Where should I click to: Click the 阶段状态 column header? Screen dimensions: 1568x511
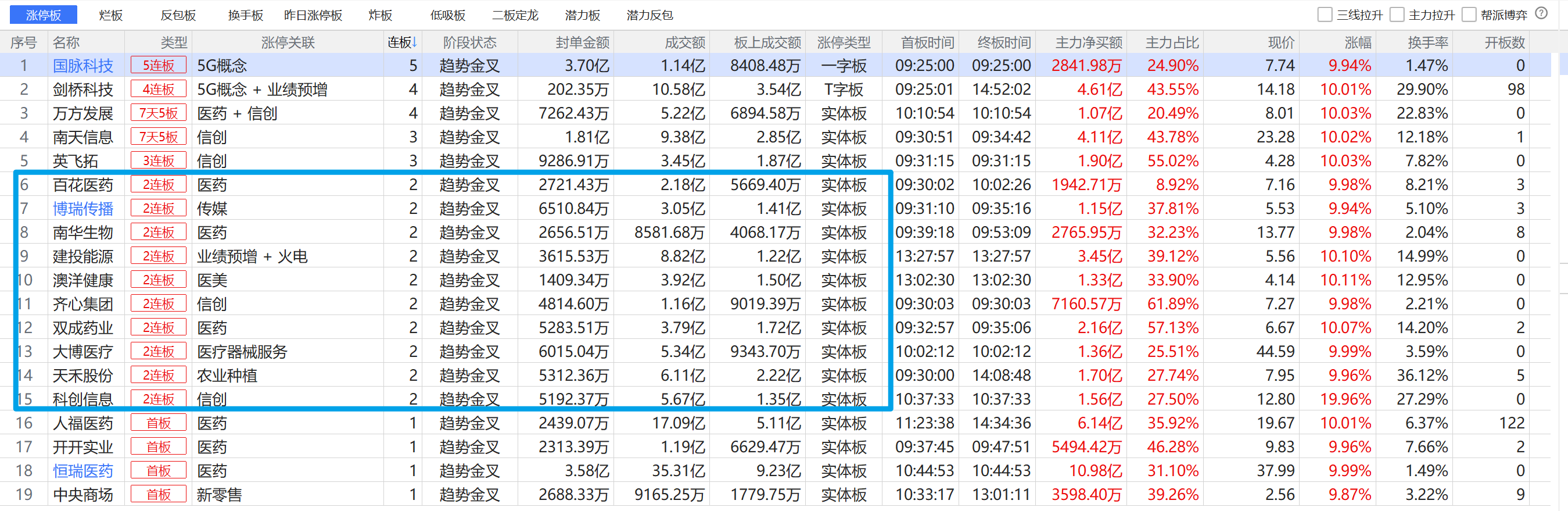tap(469, 42)
